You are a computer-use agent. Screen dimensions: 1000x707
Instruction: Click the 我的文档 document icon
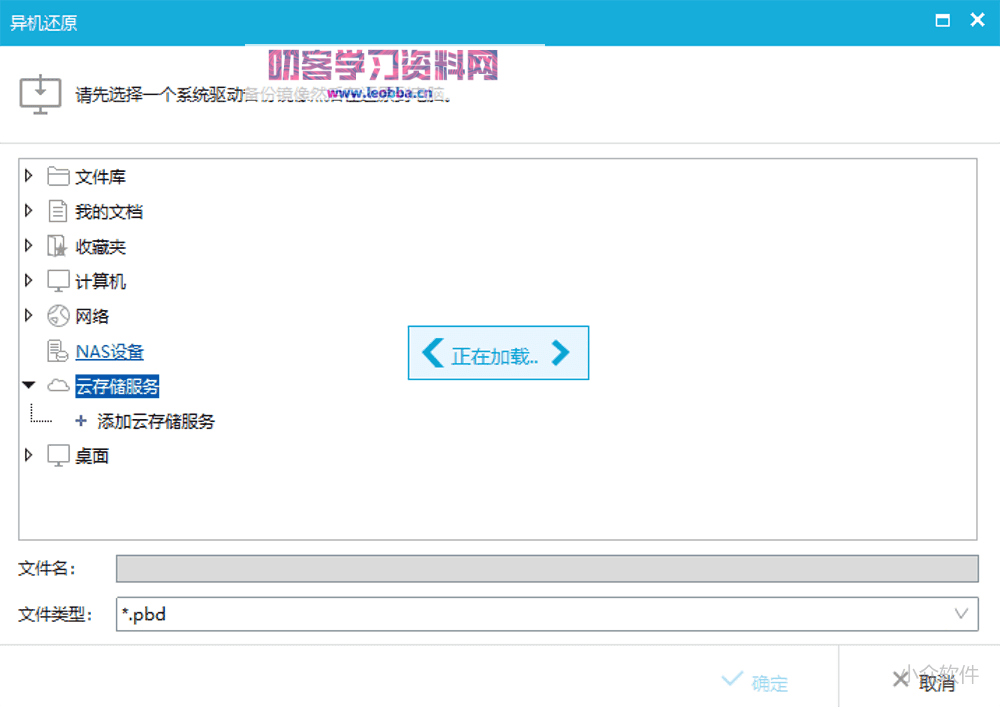coord(57,211)
